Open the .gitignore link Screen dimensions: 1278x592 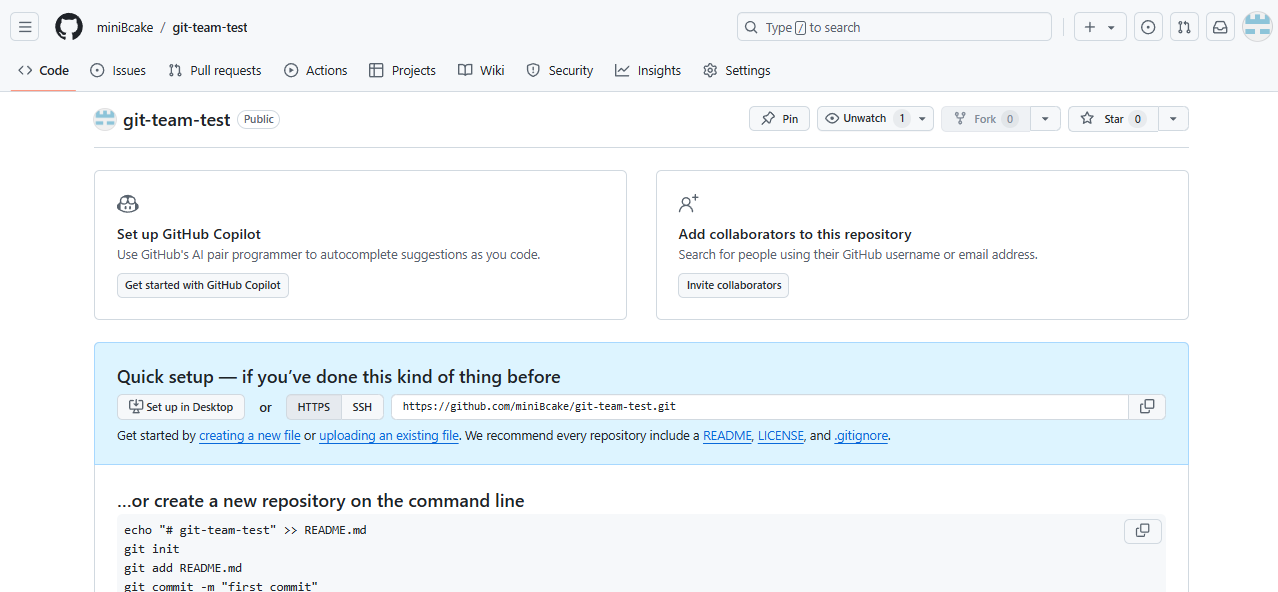[861, 436]
